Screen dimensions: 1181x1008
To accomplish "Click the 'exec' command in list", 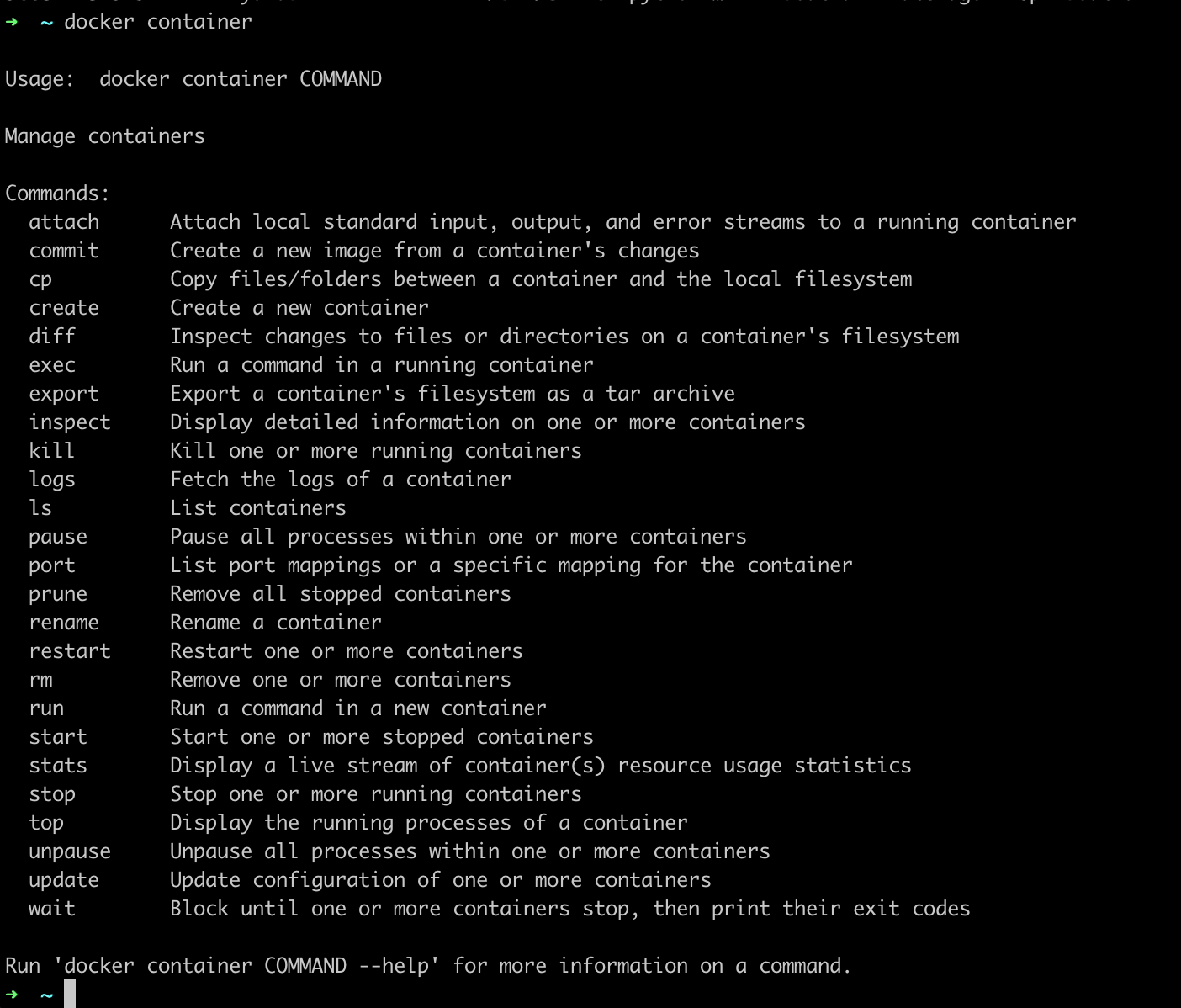I will pyautogui.click(x=52, y=365).
